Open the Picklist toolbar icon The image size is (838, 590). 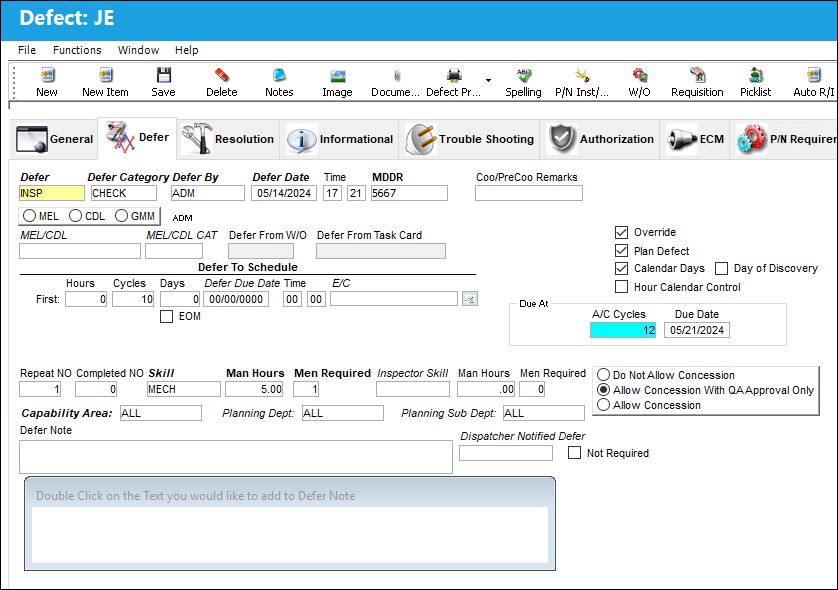756,75
